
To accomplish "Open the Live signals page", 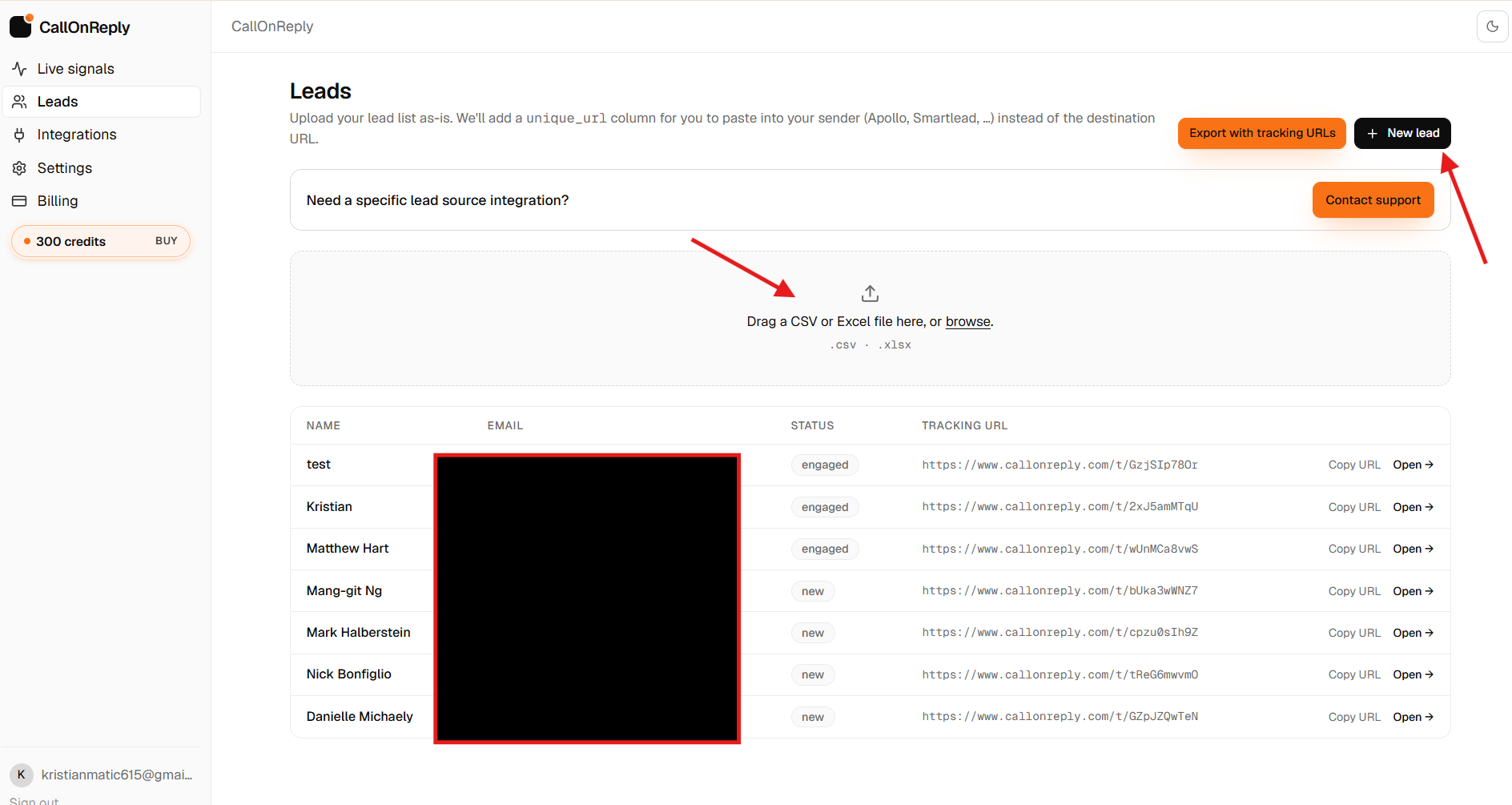I will (102, 69).
